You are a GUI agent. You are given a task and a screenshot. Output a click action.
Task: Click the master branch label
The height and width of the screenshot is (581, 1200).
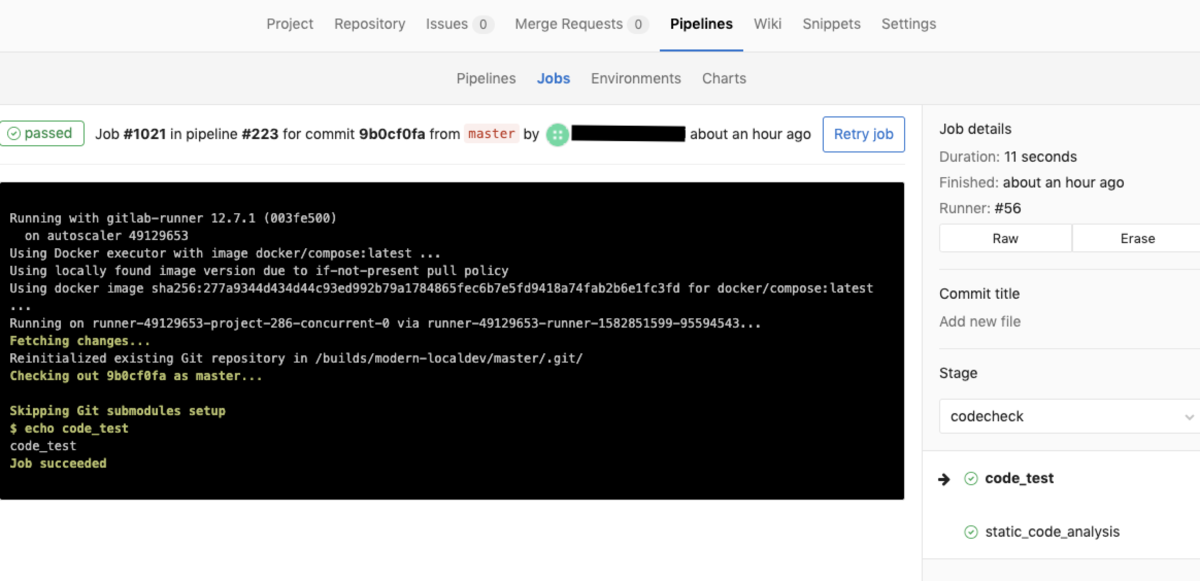(491, 134)
